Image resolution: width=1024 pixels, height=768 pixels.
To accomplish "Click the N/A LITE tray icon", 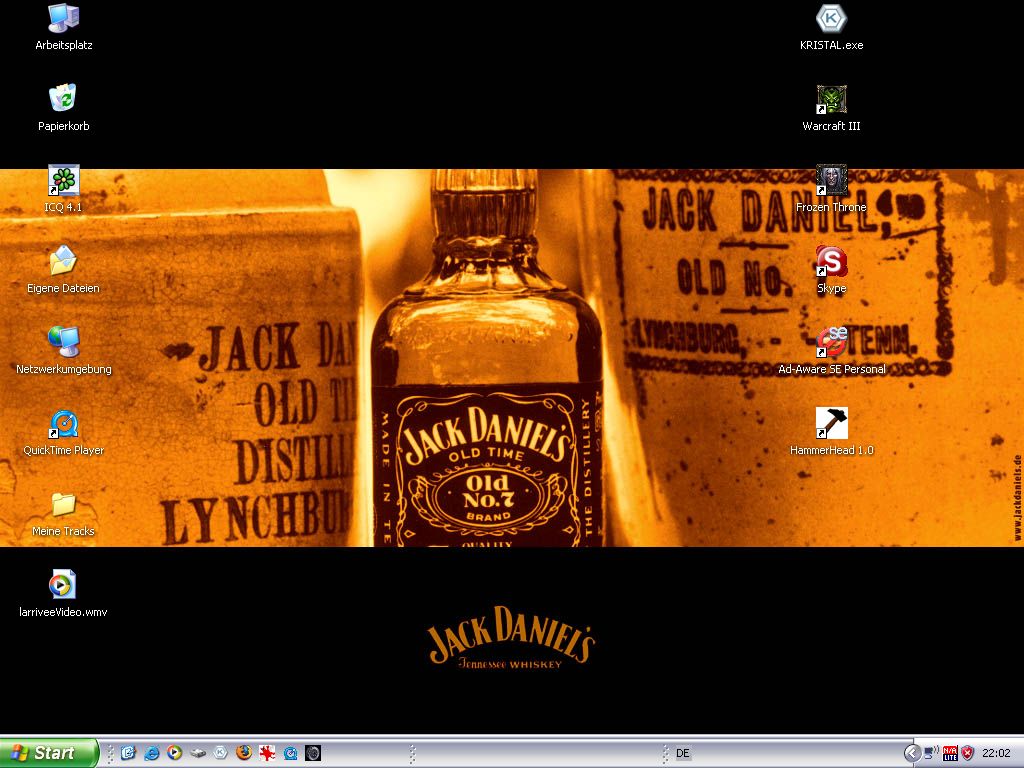I will point(950,754).
